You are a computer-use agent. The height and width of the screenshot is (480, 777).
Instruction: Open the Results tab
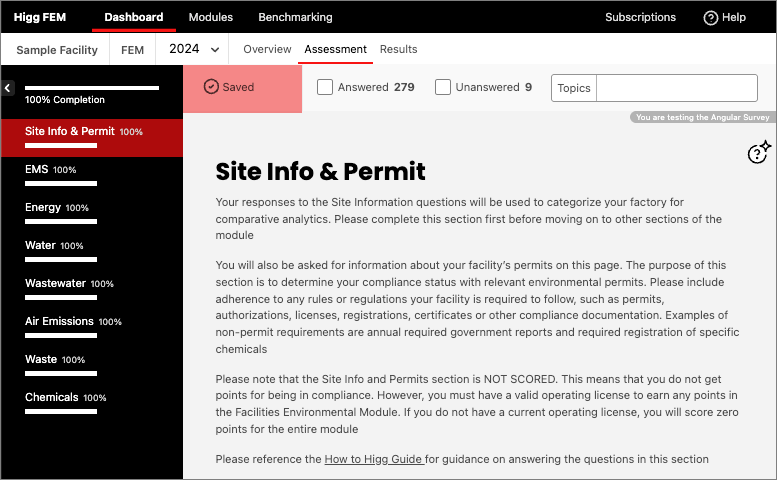point(398,49)
